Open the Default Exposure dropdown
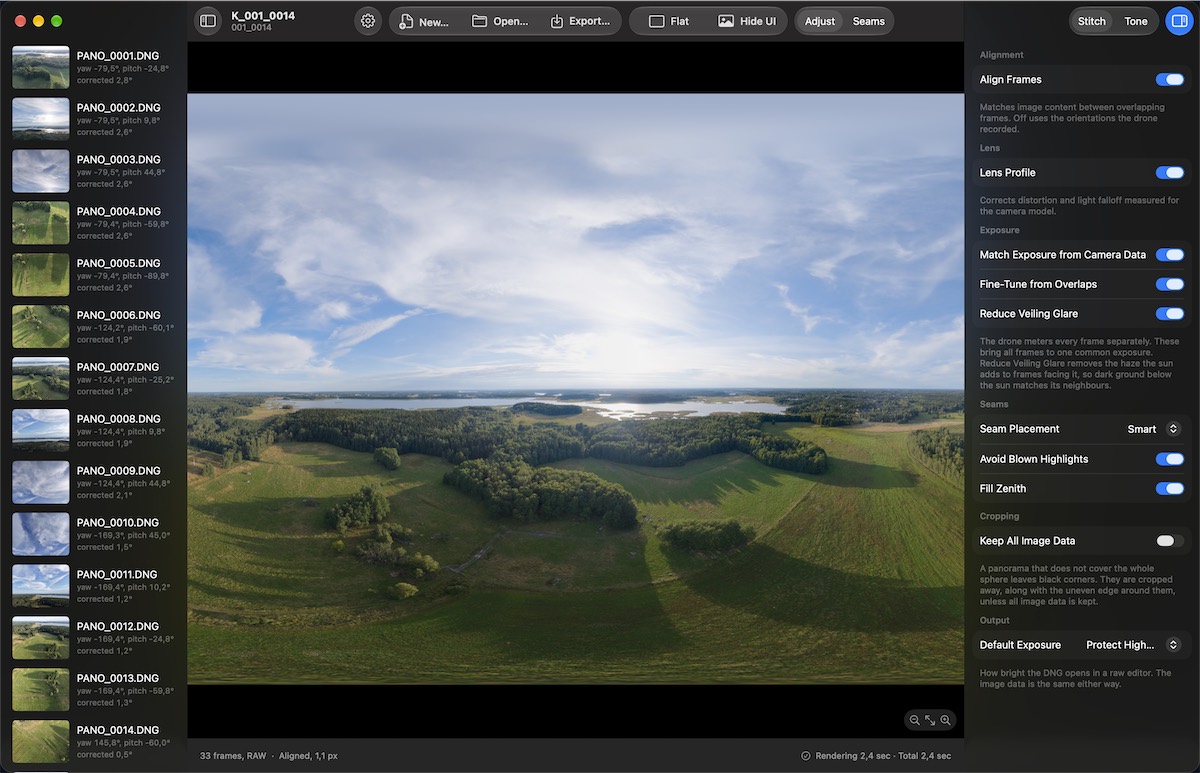 click(1134, 645)
